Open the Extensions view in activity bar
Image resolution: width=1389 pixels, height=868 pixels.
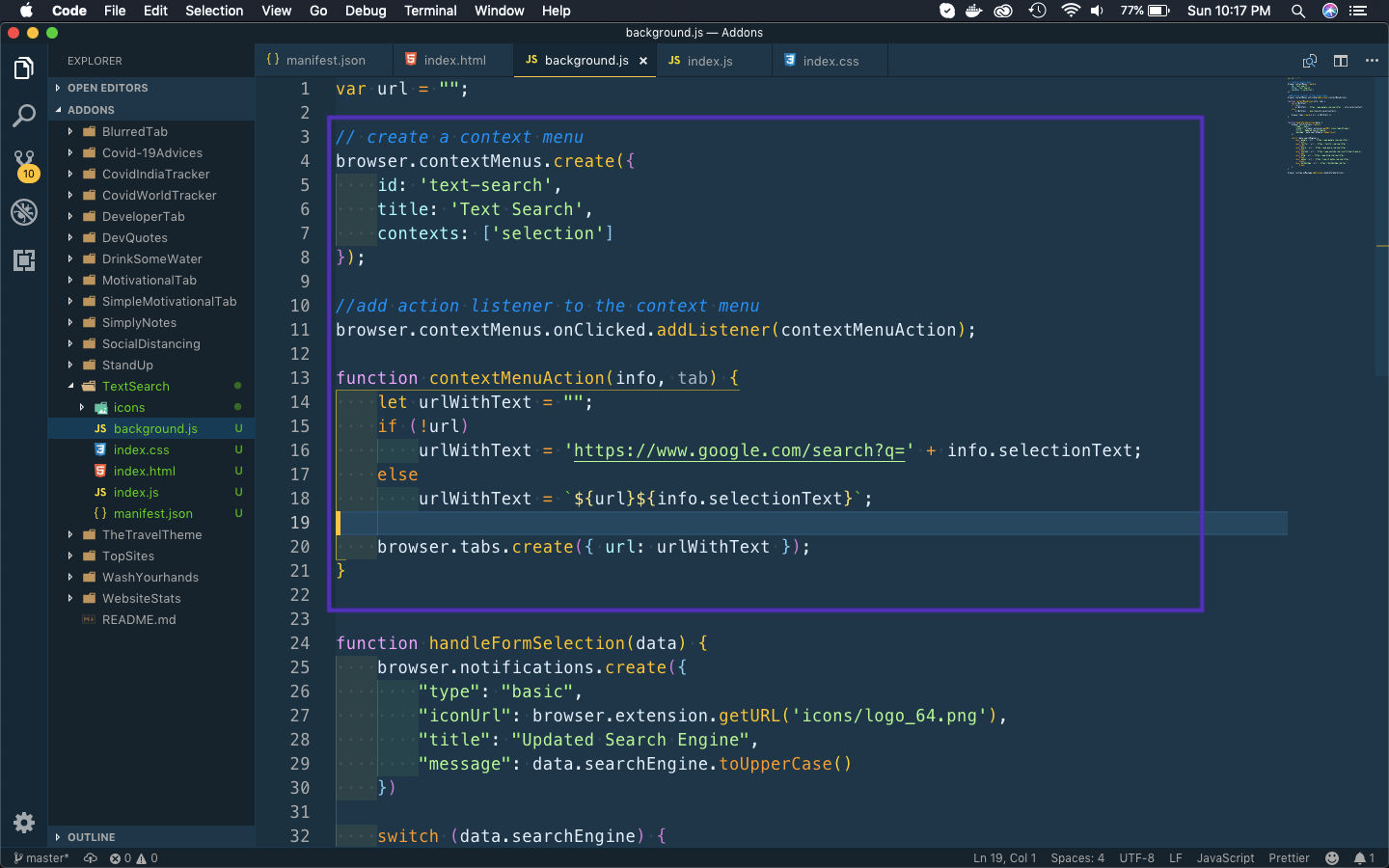(x=24, y=260)
